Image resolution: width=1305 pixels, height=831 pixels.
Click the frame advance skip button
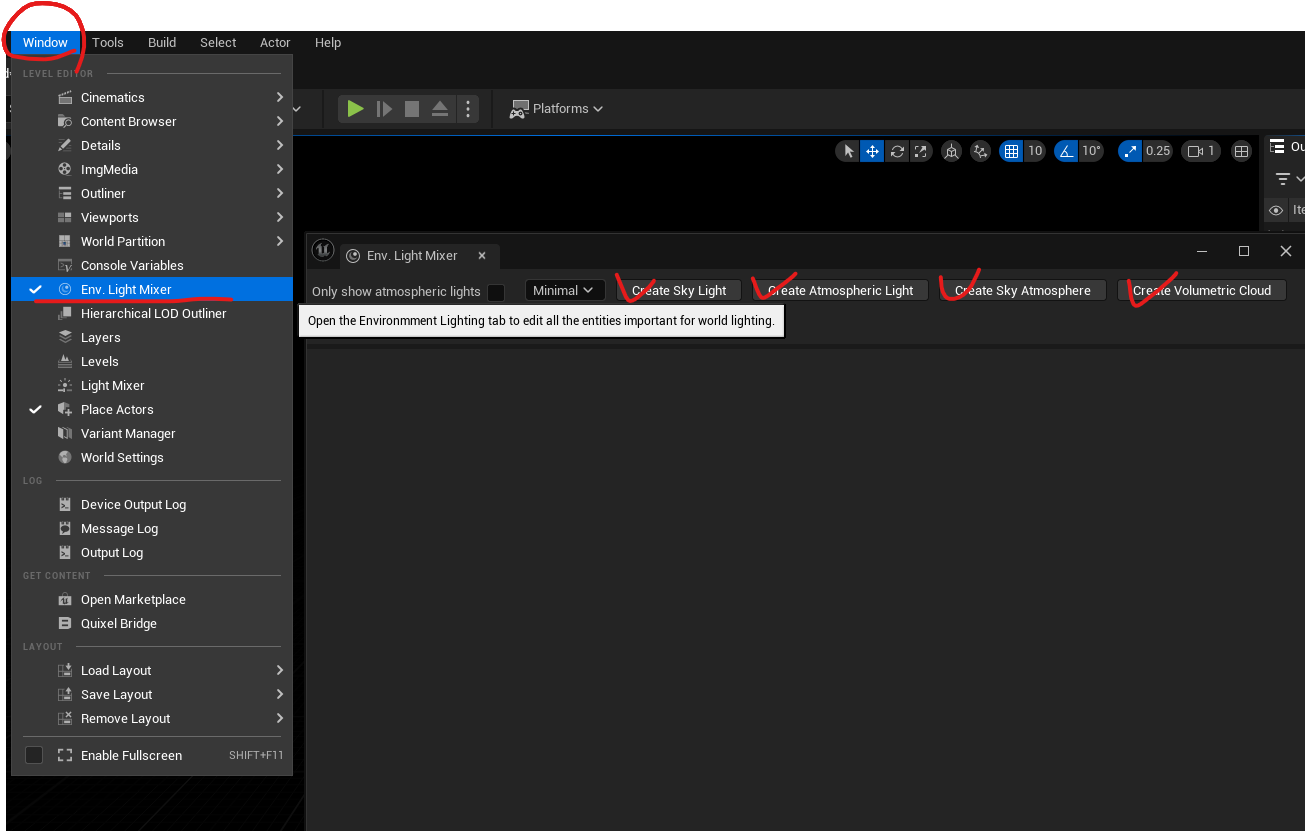384,108
